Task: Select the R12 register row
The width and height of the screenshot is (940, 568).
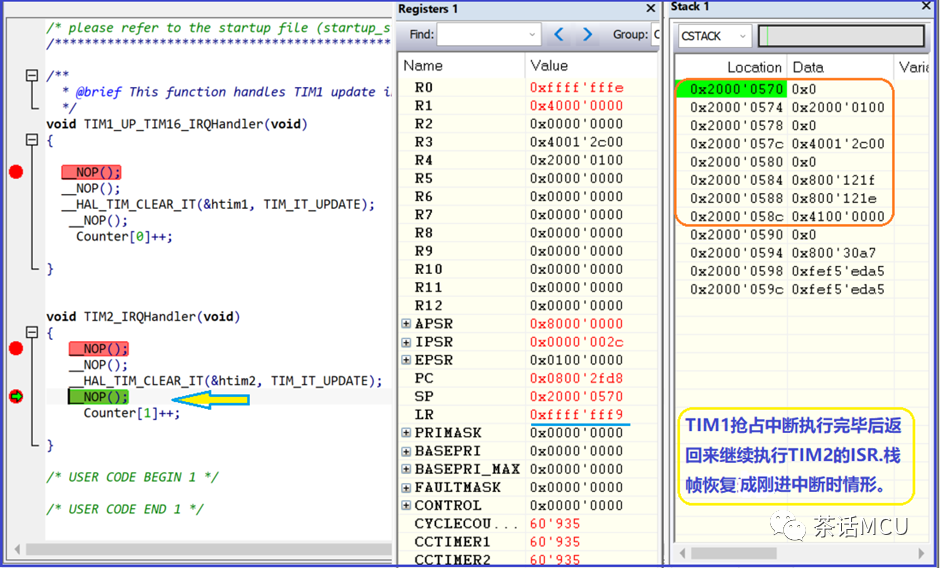Action: pos(528,305)
